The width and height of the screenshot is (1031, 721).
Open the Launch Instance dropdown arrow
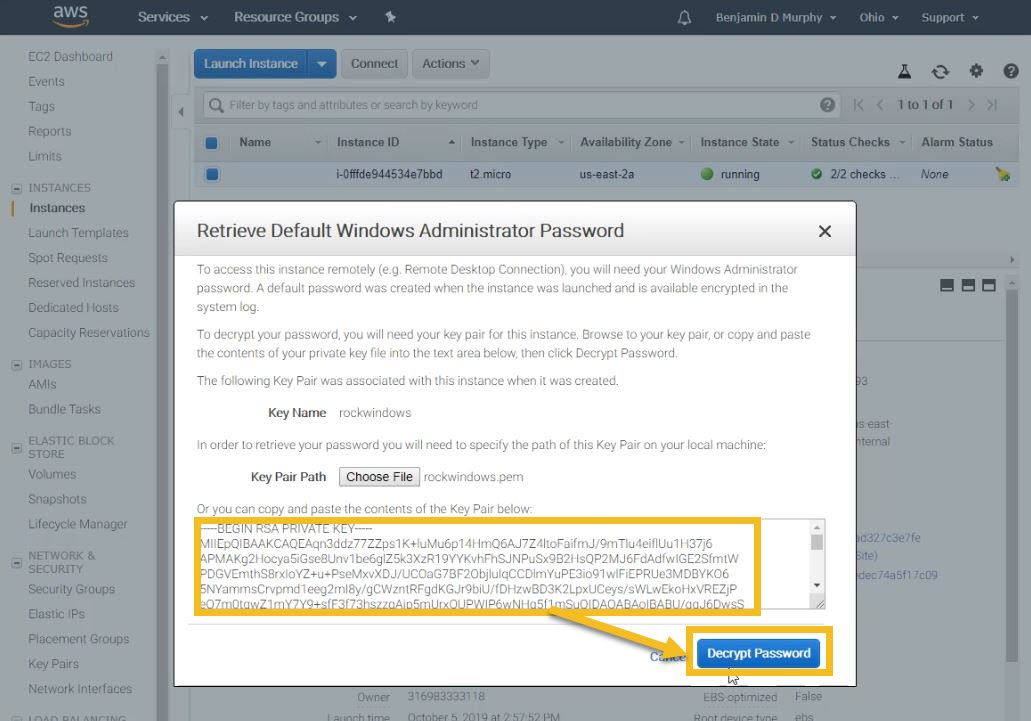click(x=322, y=64)
